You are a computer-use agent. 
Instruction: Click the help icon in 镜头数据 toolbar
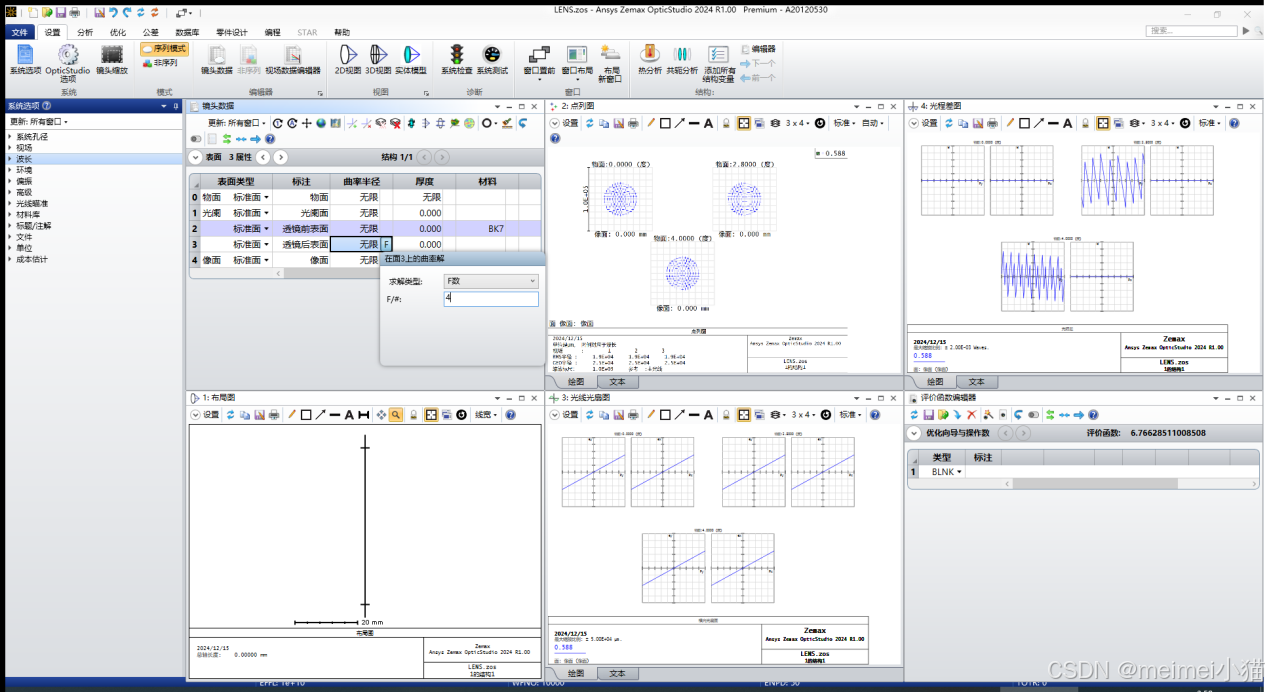[x=269, y=139]
